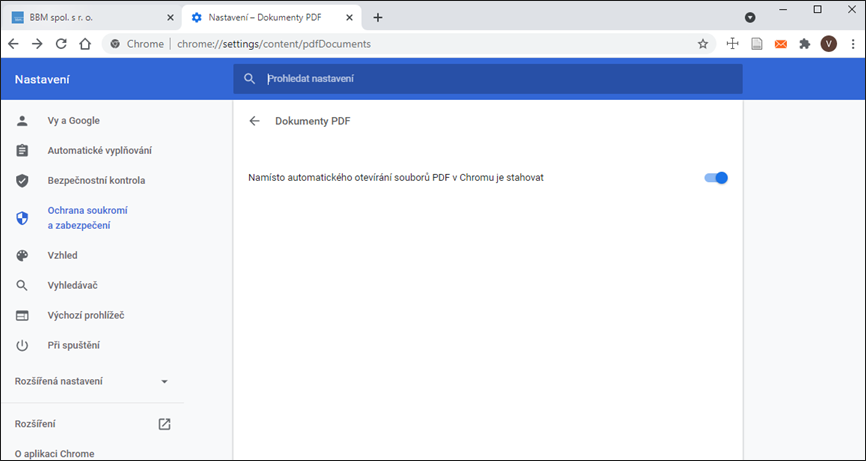
Task: Open the orange mail extension icon
Action: tap(780, 44)
